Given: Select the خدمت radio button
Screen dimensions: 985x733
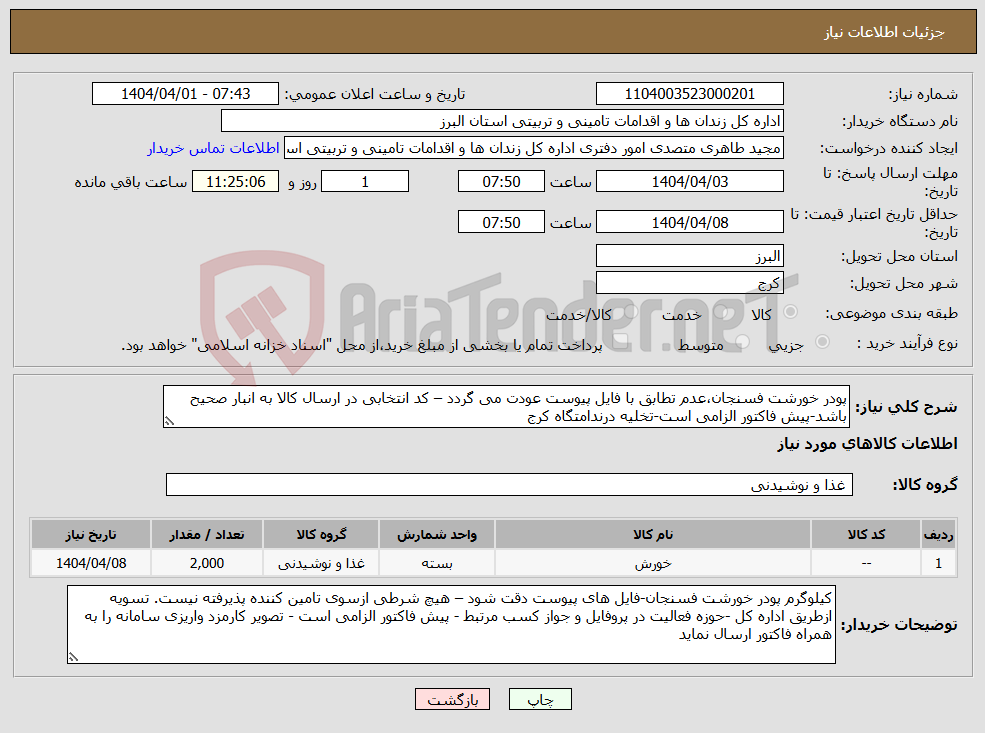Looking at the screenshot, I should click(x=722, y=312).
